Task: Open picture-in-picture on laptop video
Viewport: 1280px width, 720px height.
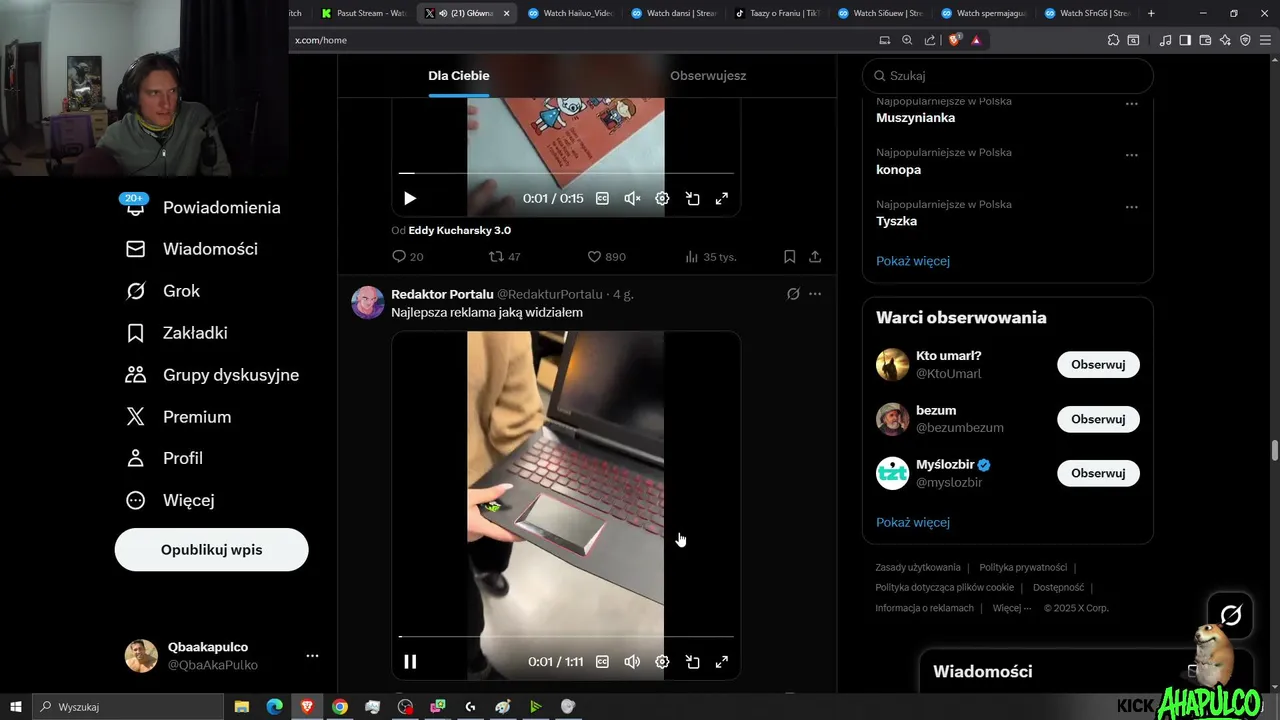Action: coord(692,662)
